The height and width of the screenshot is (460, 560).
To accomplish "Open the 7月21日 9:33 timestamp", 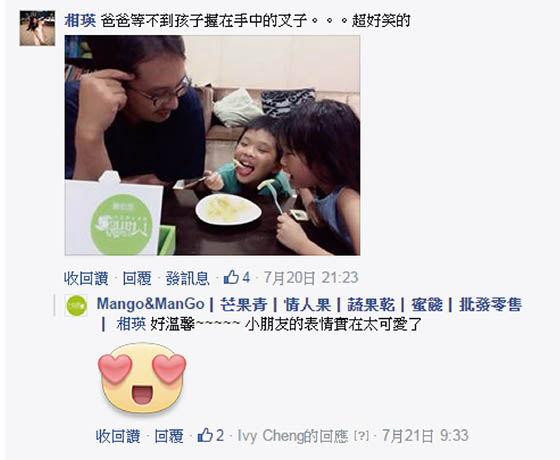I will (425, 436).
